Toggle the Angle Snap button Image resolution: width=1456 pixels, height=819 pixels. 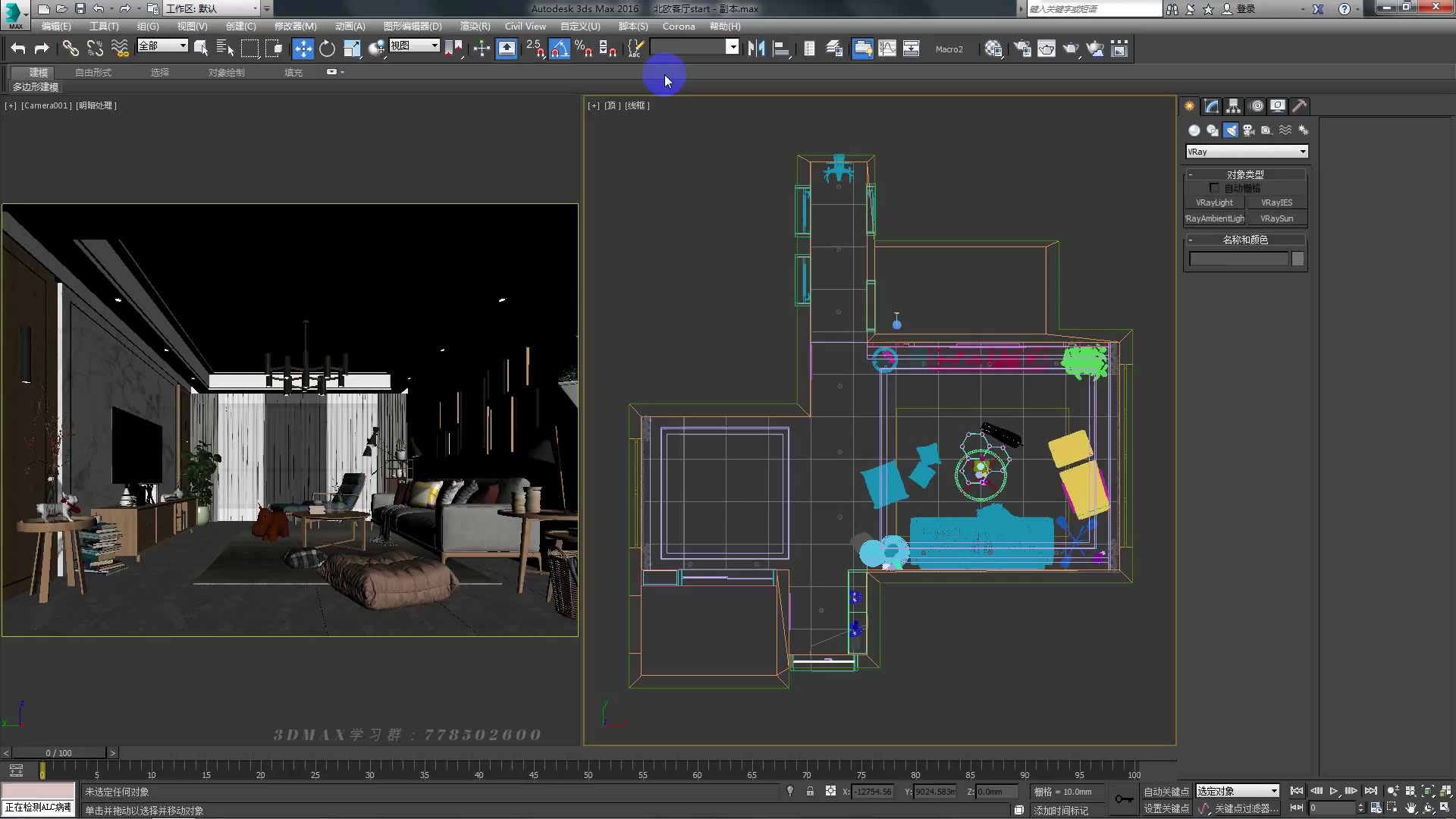(560, 49)
